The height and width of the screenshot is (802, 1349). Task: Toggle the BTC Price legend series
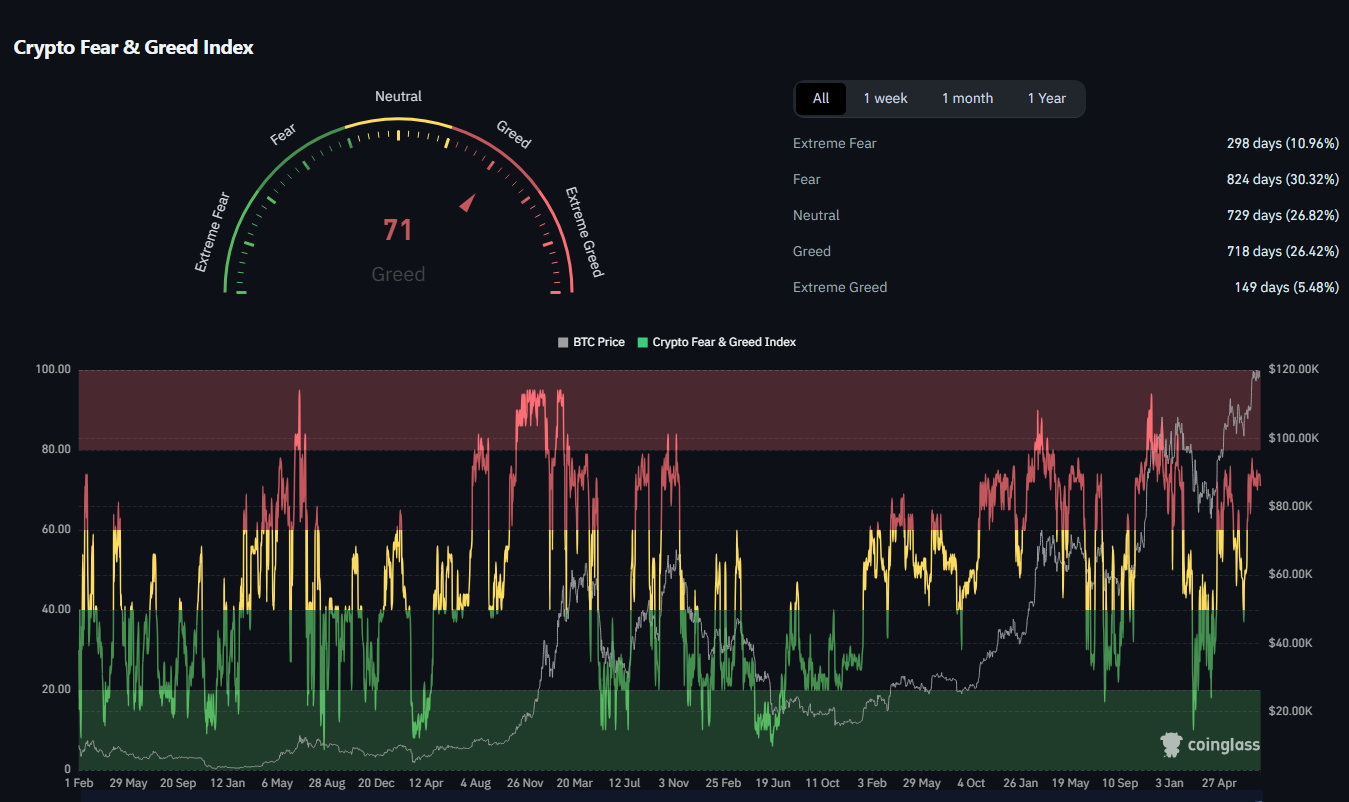[x=591, y=342]
